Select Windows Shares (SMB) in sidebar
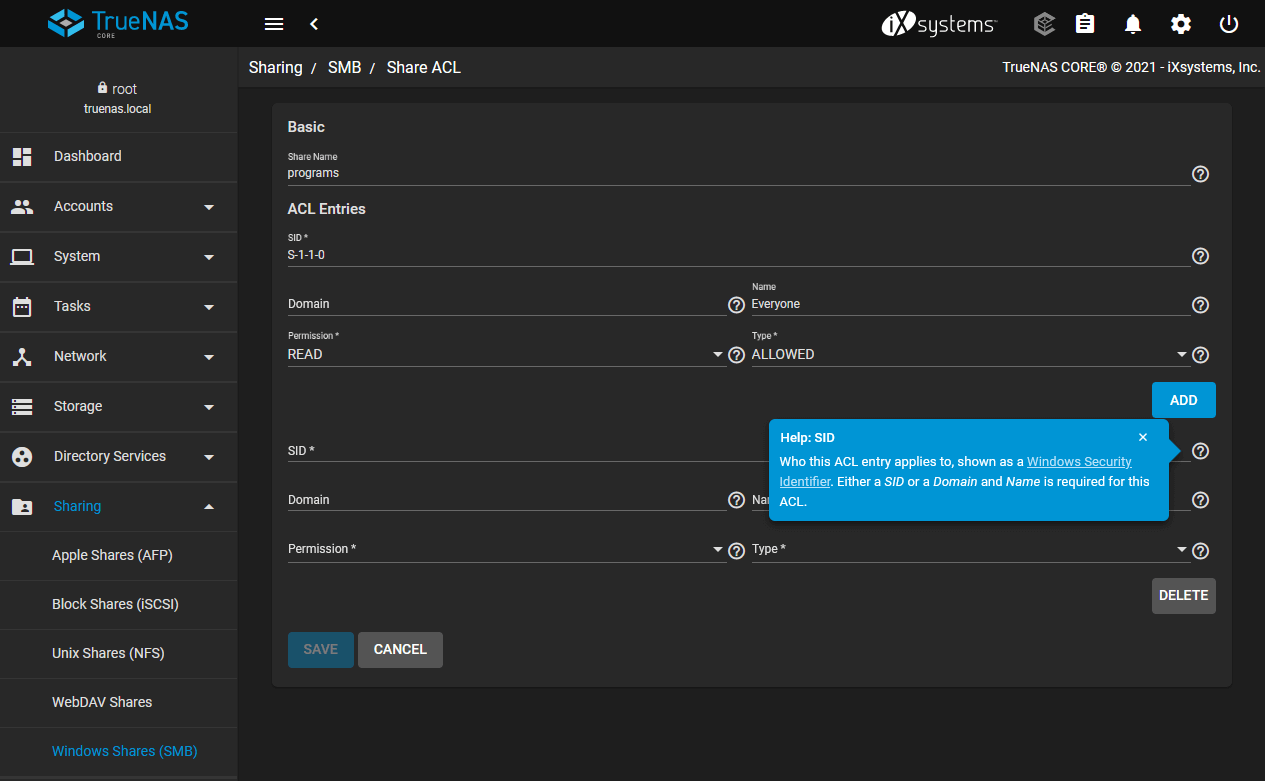Image resolution: width=1265 pixels, height=781 pixels. 124,751
